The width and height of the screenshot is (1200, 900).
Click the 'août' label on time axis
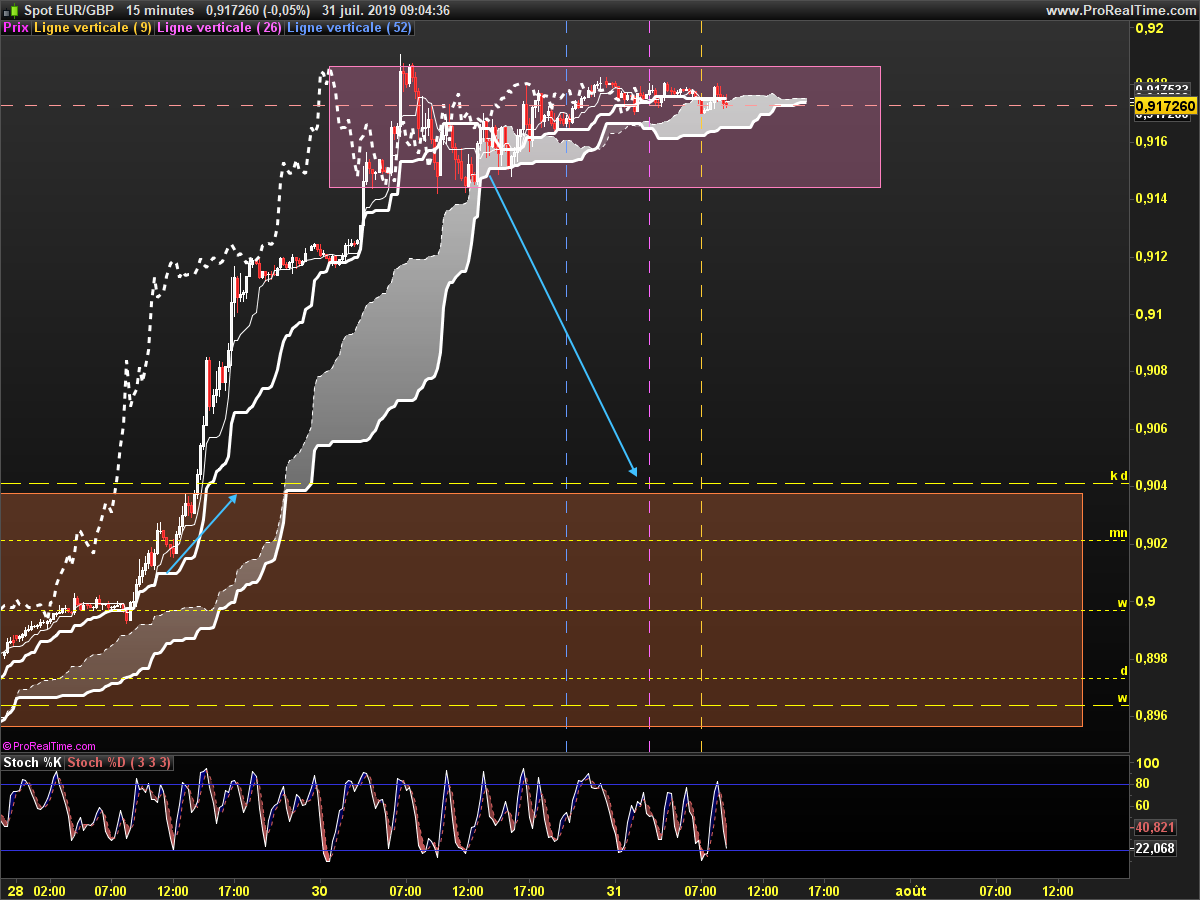click(x=910, y=890)
